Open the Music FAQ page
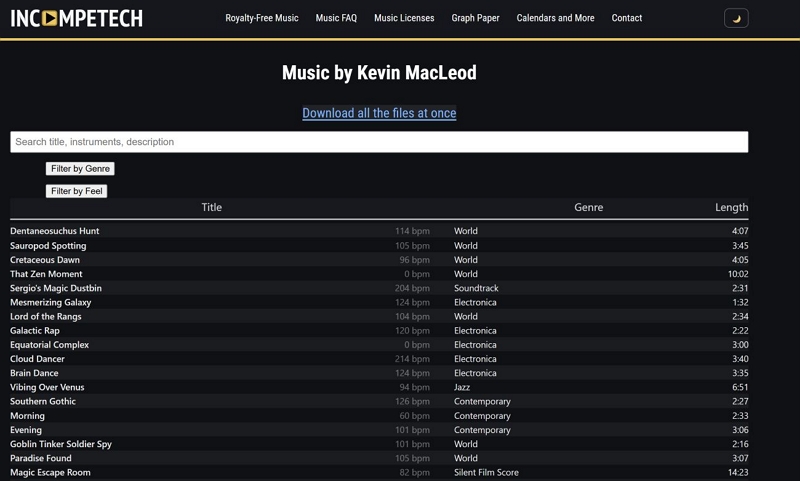Screen dimensions: 800x481 [x=336, y=18]
